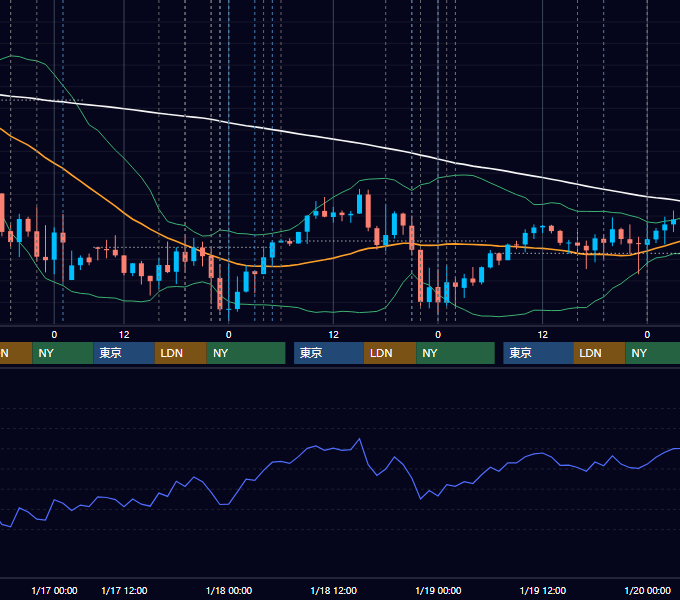The width and height of the screenshot is (680, 600).
Task: Click the LDN block following the 1/17 東京 session
Action: [x=180, y=353]
